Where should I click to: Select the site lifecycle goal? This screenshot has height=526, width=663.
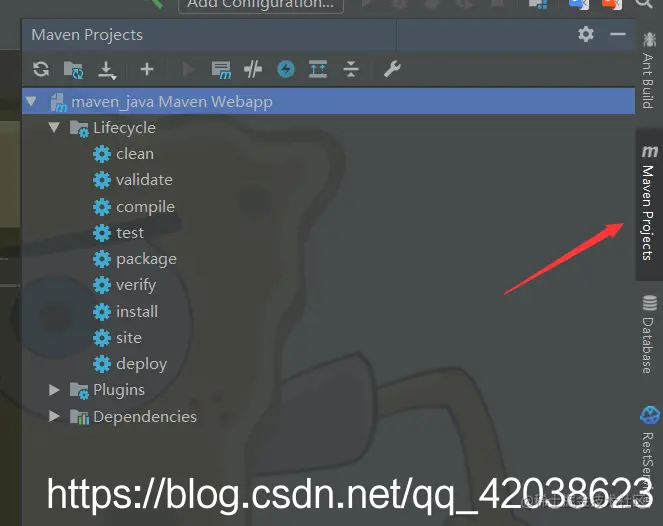click(x=129, y=338)
